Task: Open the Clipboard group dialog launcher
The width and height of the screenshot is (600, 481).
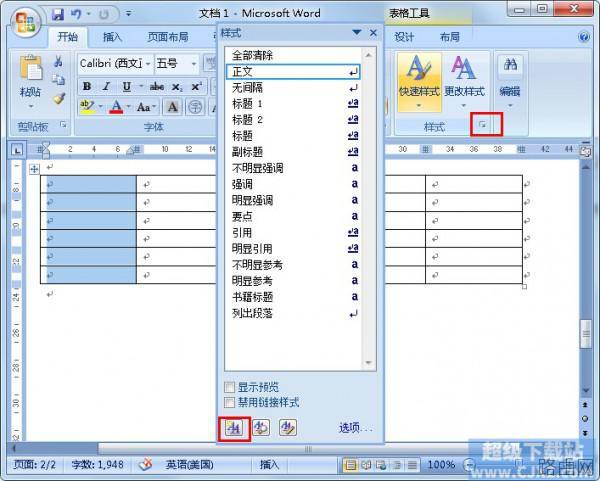Action: 63,124
